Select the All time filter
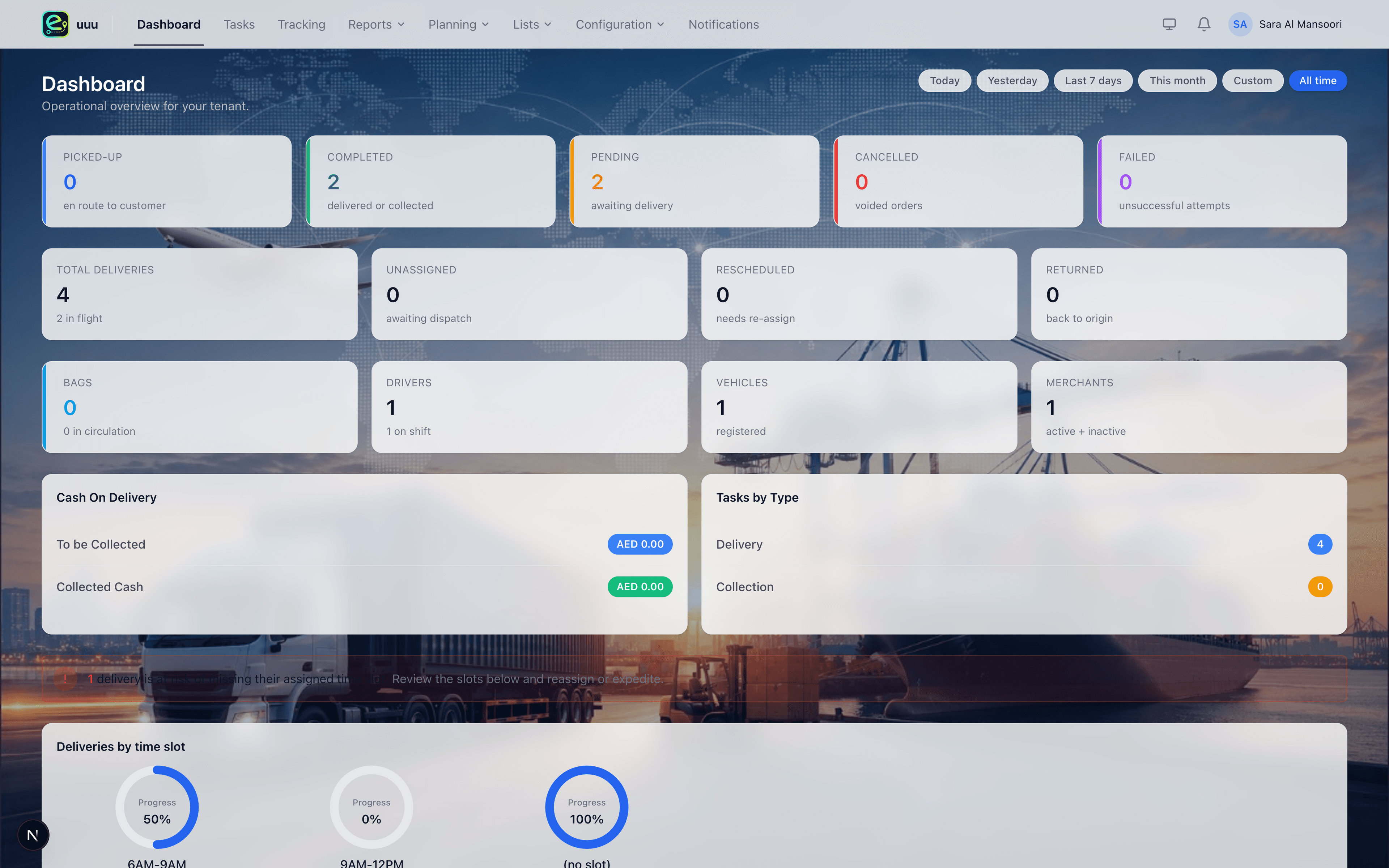This screenshot has width=1389, height=868. (x=1317, y=80)
